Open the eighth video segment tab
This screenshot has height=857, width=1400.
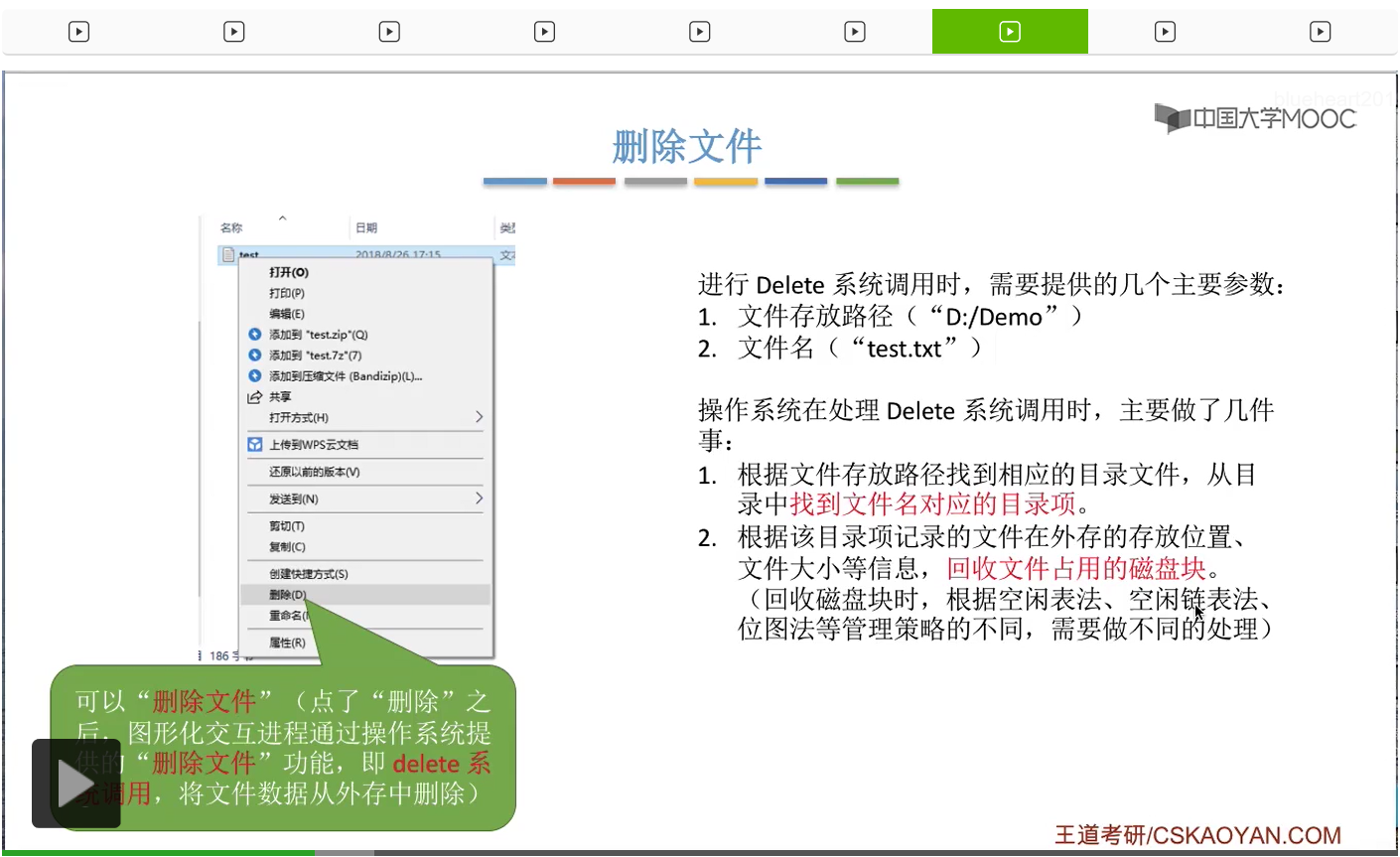1165,32
